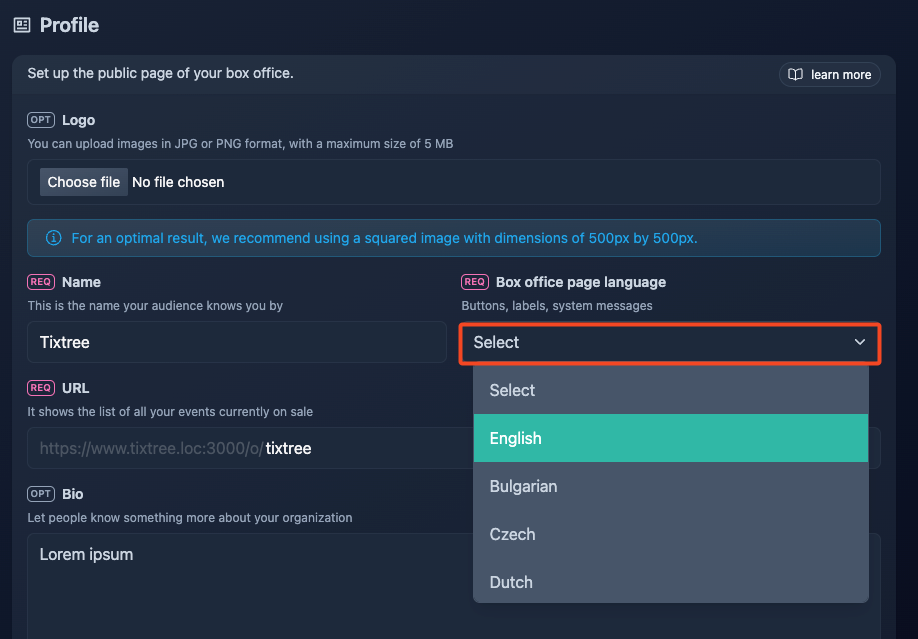The width and height of the screenshot is (918, 639).
Task: Click the Box office page language label
Action: pyautogui.click(x=581, y=282)
